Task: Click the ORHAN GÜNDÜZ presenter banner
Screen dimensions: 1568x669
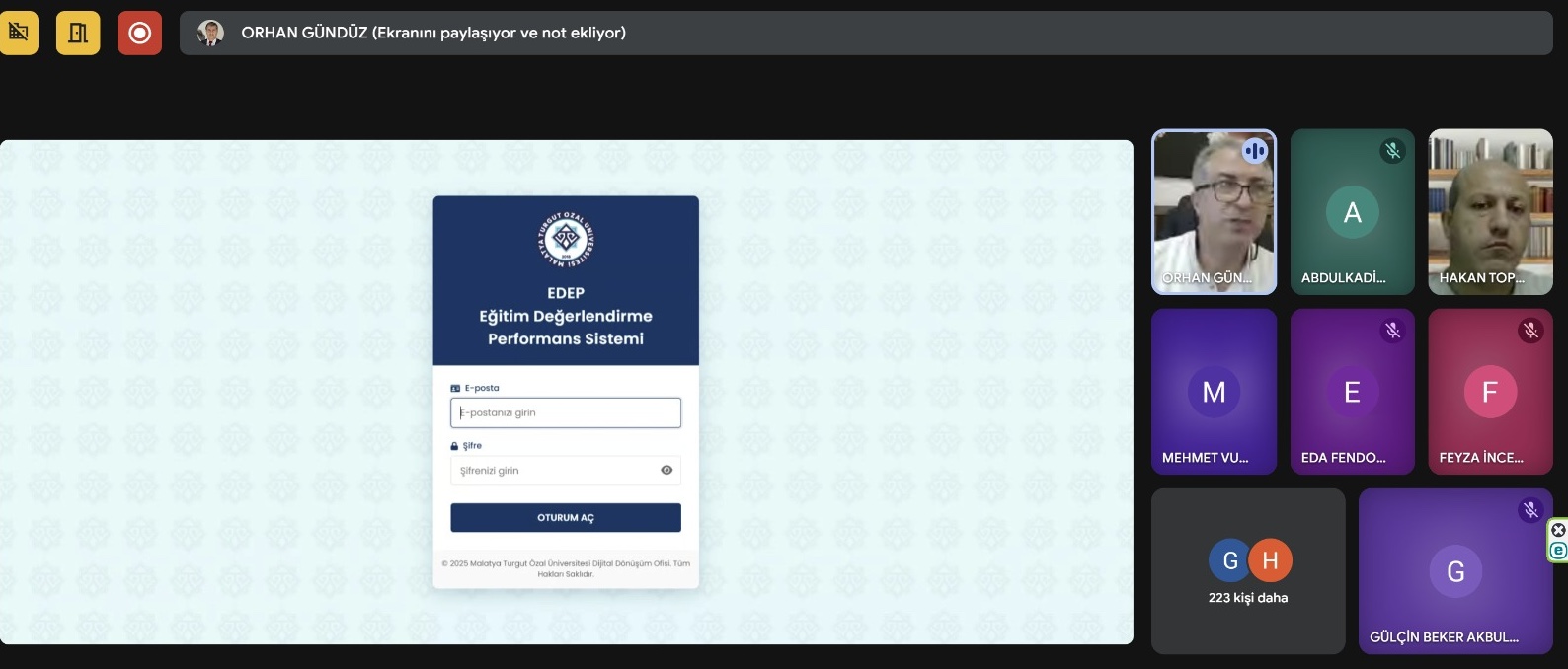Action: pos(865,33)
